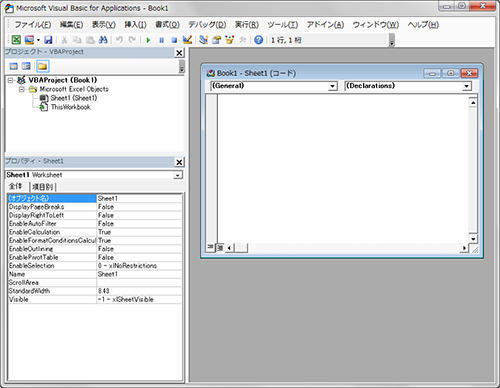Click the EnableCalculation property value True
The image size is (500, 388).
[x=139, y=232]
